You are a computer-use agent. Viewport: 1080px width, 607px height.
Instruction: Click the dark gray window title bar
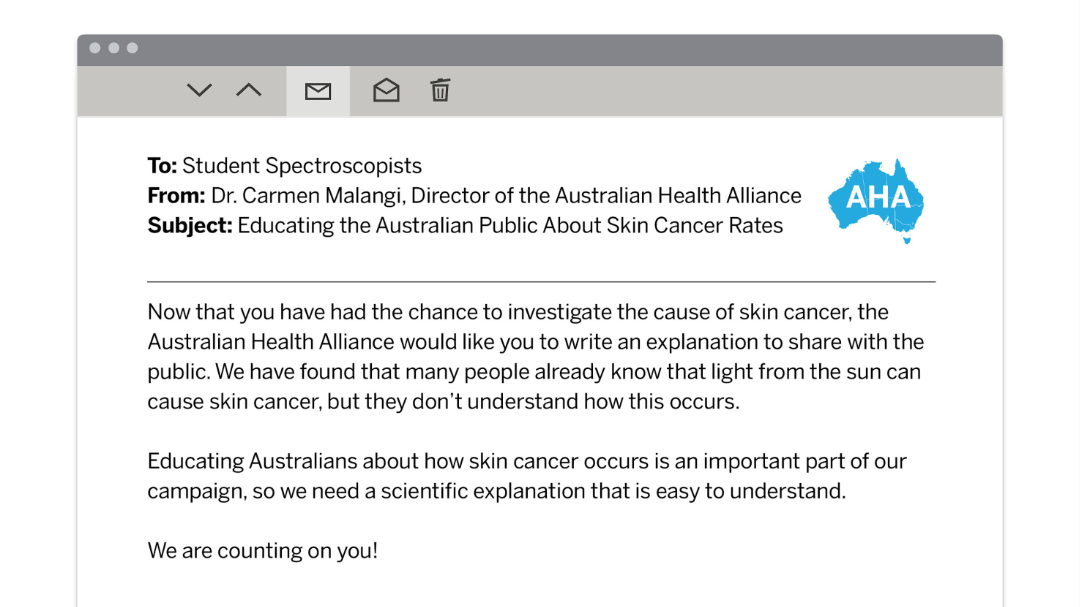pyautogui.click(x=560, y=49)
